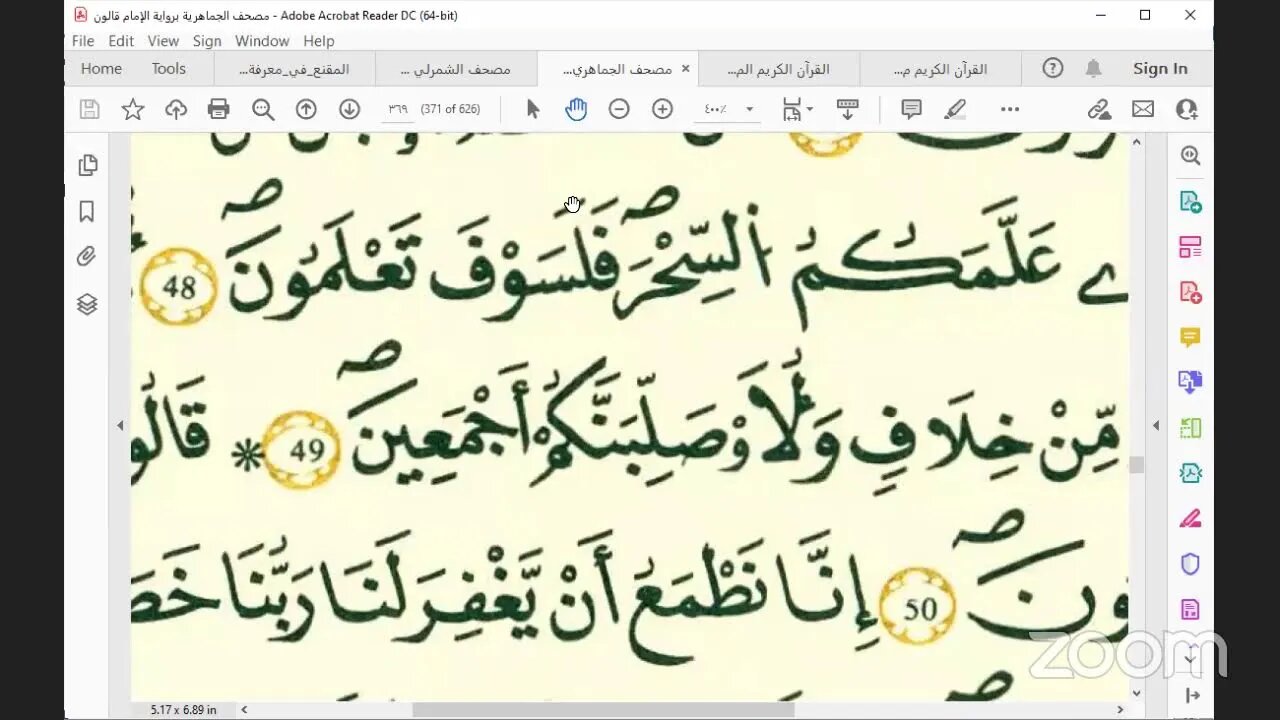This screenshot has width=1280, height=720.
Task: Click the zoom percentage field
Action: tap(716, 109)
